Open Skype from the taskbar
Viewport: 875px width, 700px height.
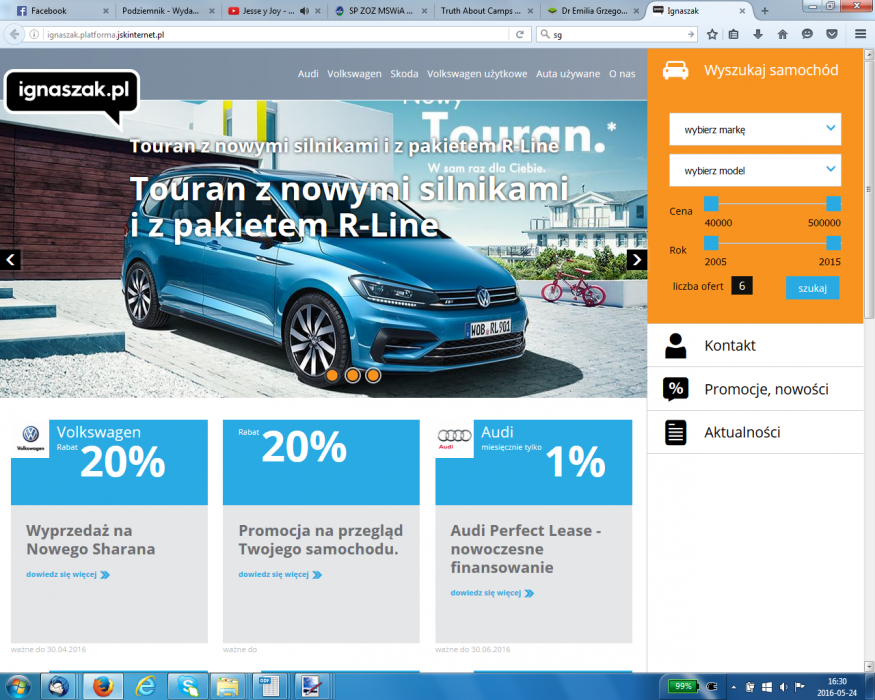coord(187,687)
